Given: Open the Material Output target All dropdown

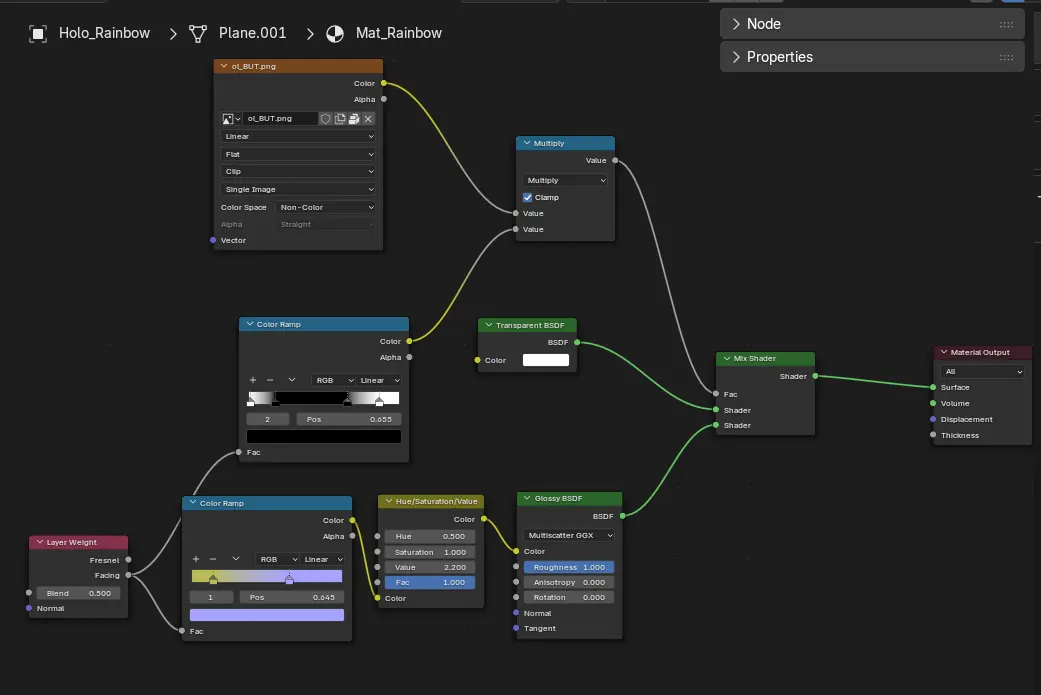Looking at the screenshot, I should click(x=983, y=371).
